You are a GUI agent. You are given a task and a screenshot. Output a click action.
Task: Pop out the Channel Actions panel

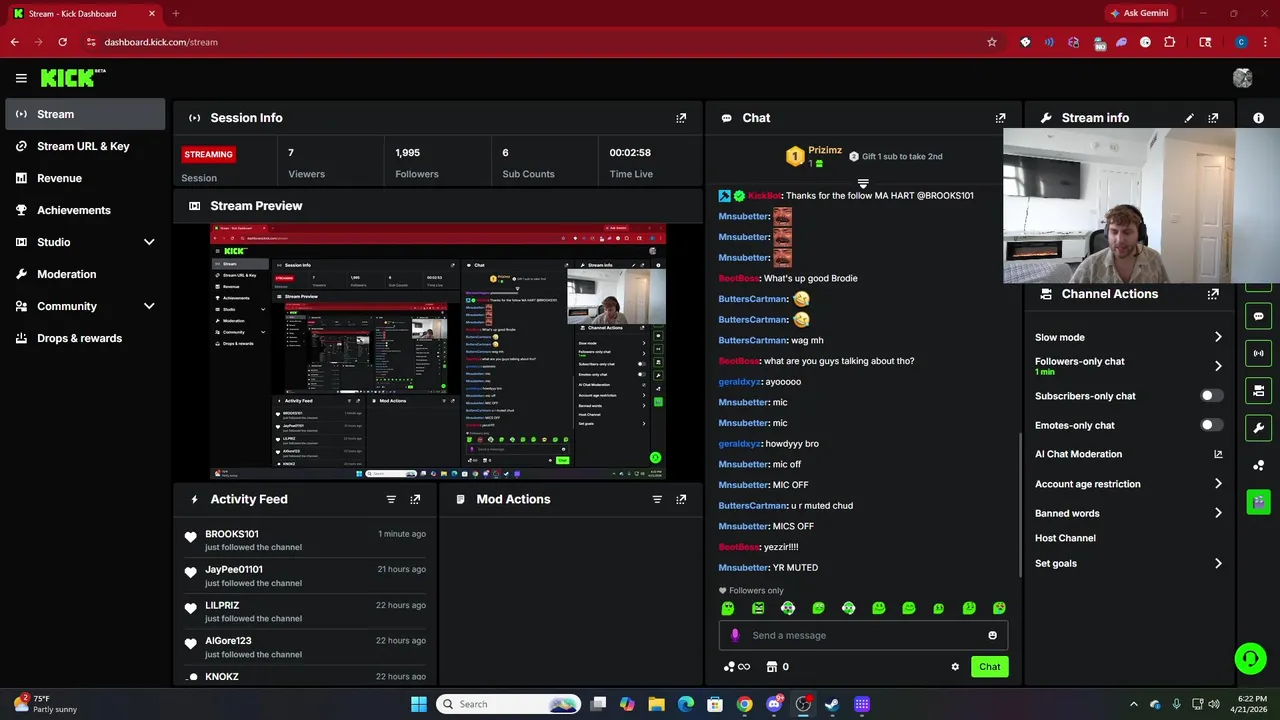click(1213, 294)
